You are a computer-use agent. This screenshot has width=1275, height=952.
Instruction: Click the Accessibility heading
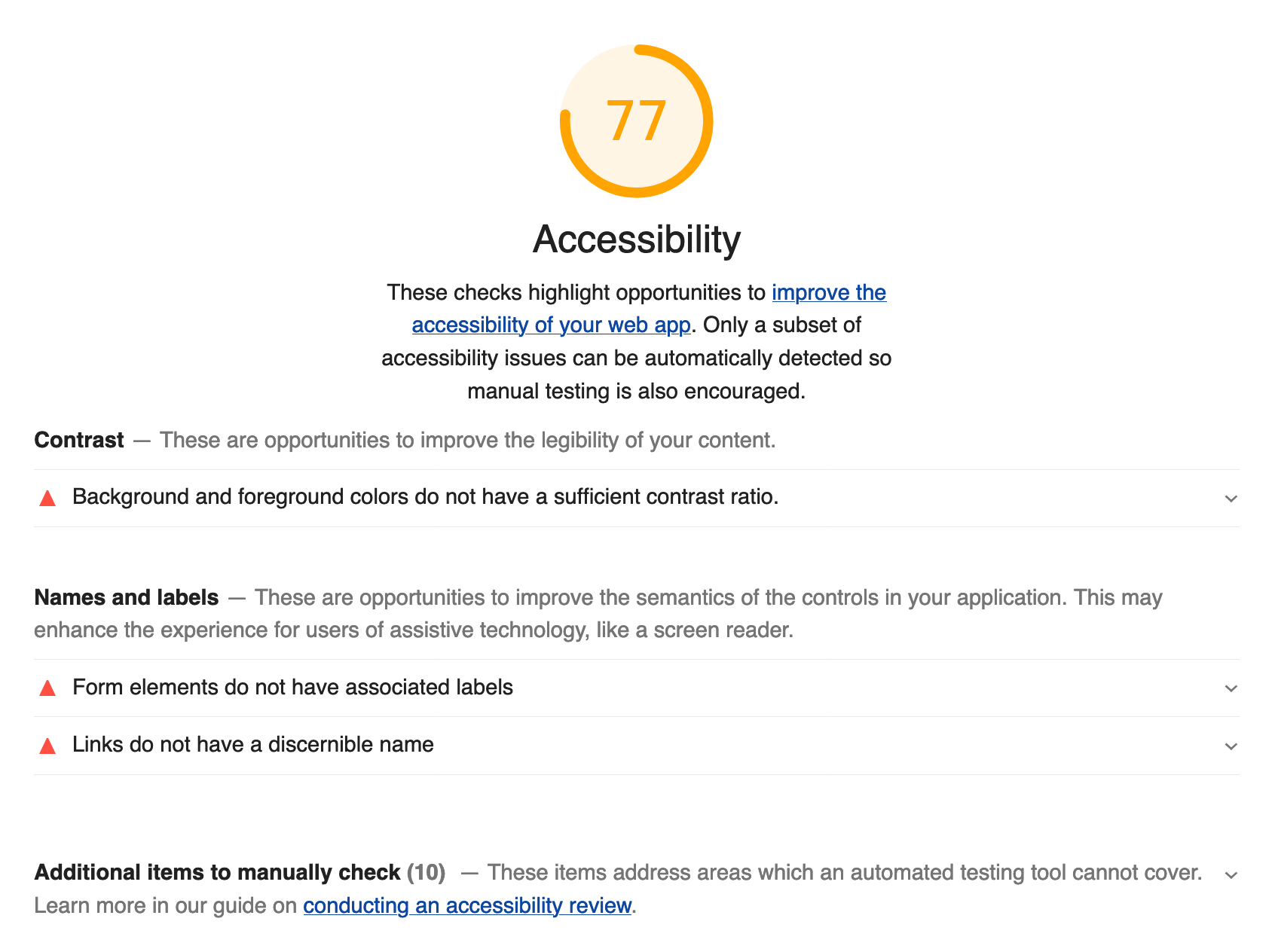coord(637,240)
